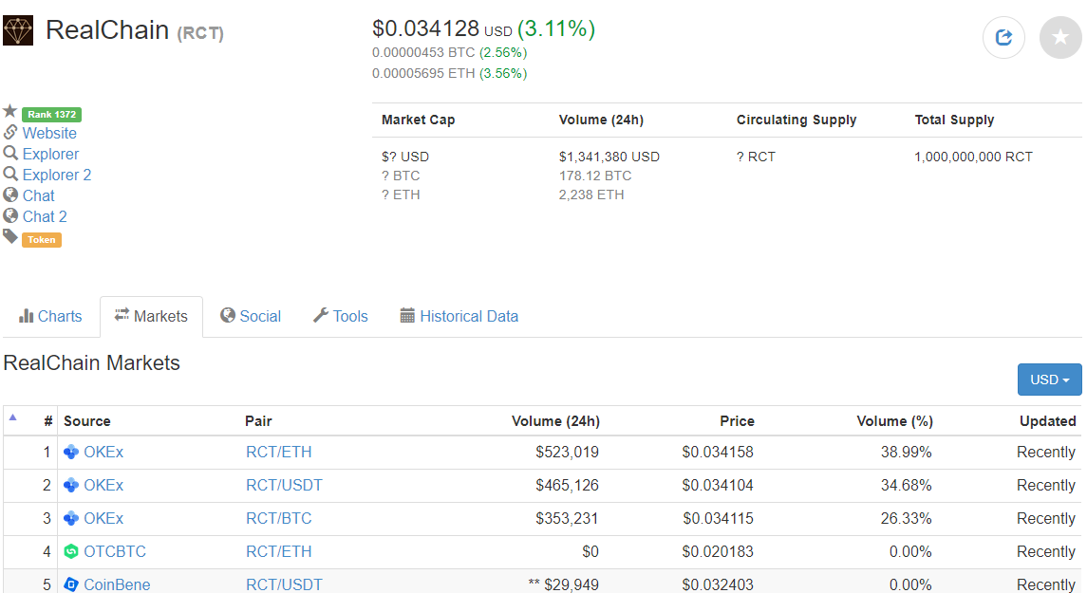Click the $1,341,380 USD volume value
The height and width of the screenshot is (593, 1087).
point(609,157)
